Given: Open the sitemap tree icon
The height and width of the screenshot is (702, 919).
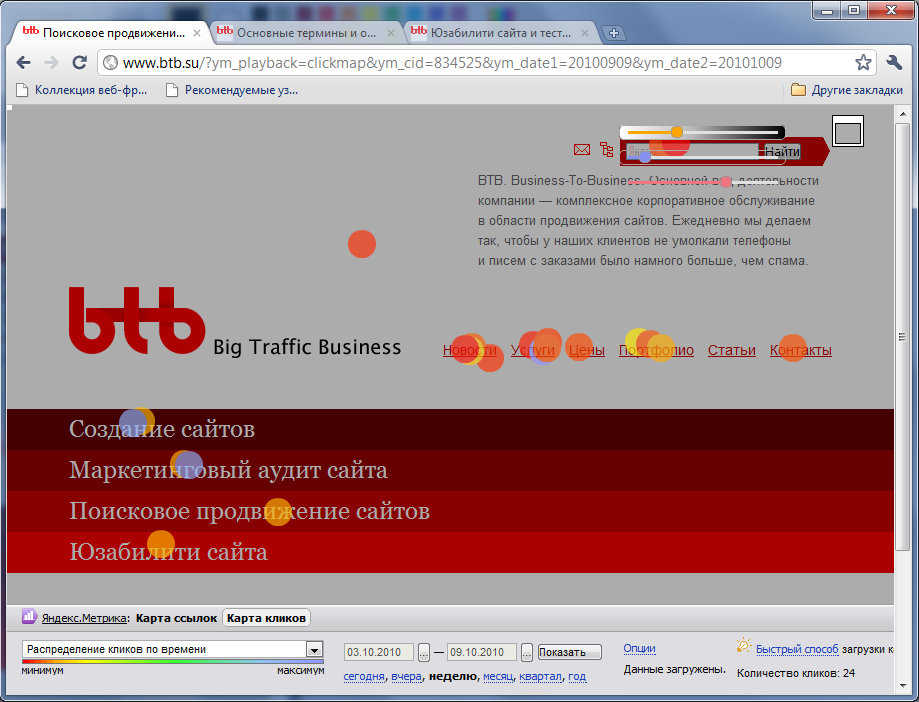Looking at the screenshot, I should tap(607, 149).
